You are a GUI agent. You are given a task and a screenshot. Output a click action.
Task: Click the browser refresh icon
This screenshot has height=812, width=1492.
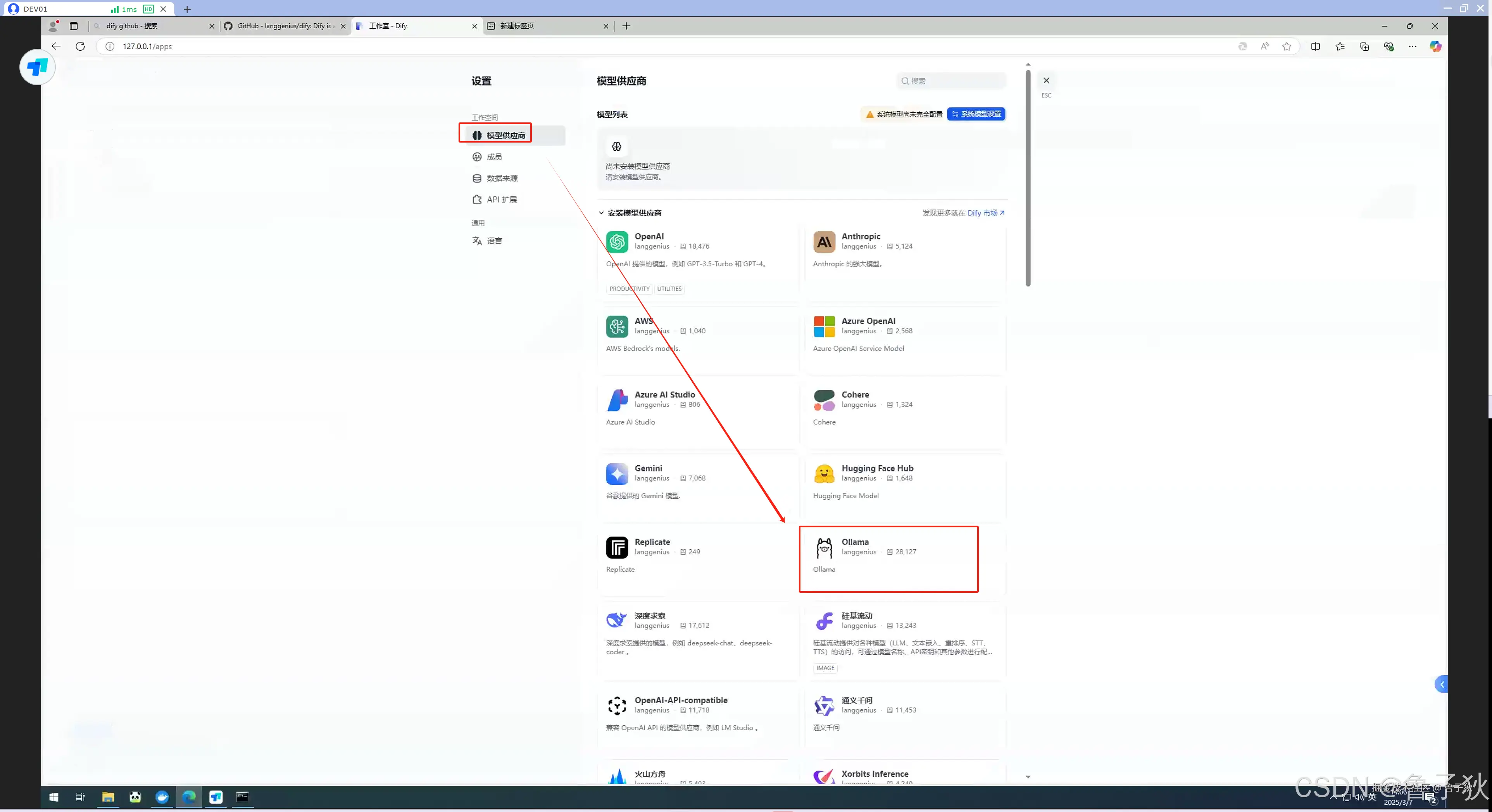click(x=81, y=46)
